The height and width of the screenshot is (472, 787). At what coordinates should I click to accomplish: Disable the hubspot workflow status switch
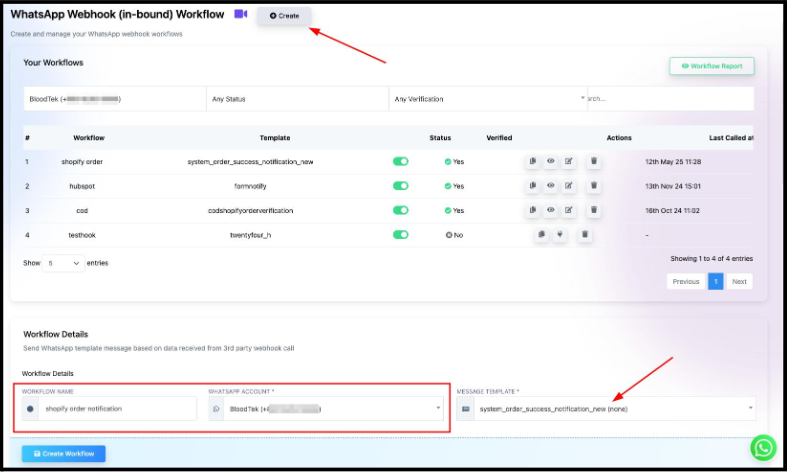401,186
